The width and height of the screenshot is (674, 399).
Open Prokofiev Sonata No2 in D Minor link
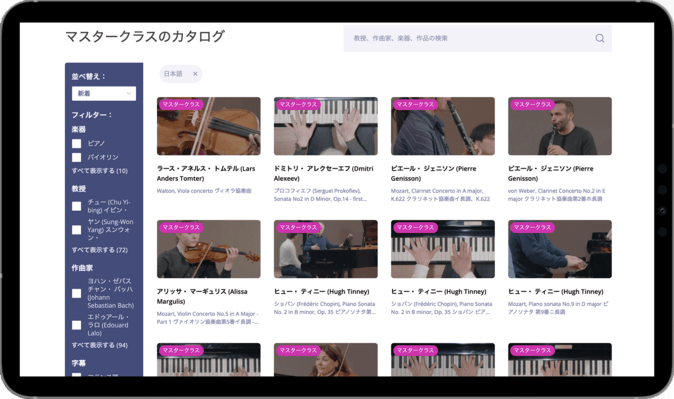(x=320, y=195)
